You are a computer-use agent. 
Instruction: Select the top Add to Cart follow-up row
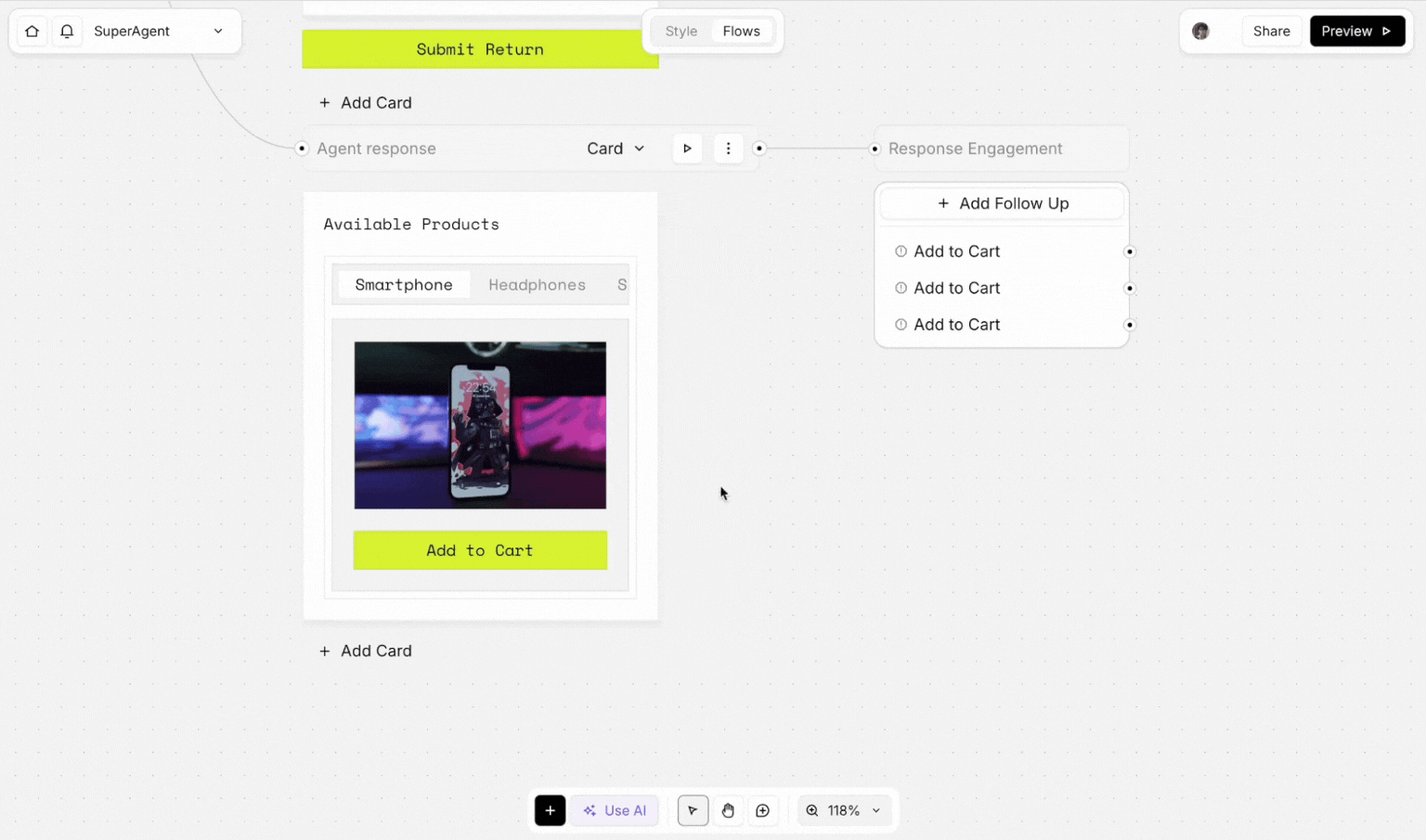(x=1002, y=252)
